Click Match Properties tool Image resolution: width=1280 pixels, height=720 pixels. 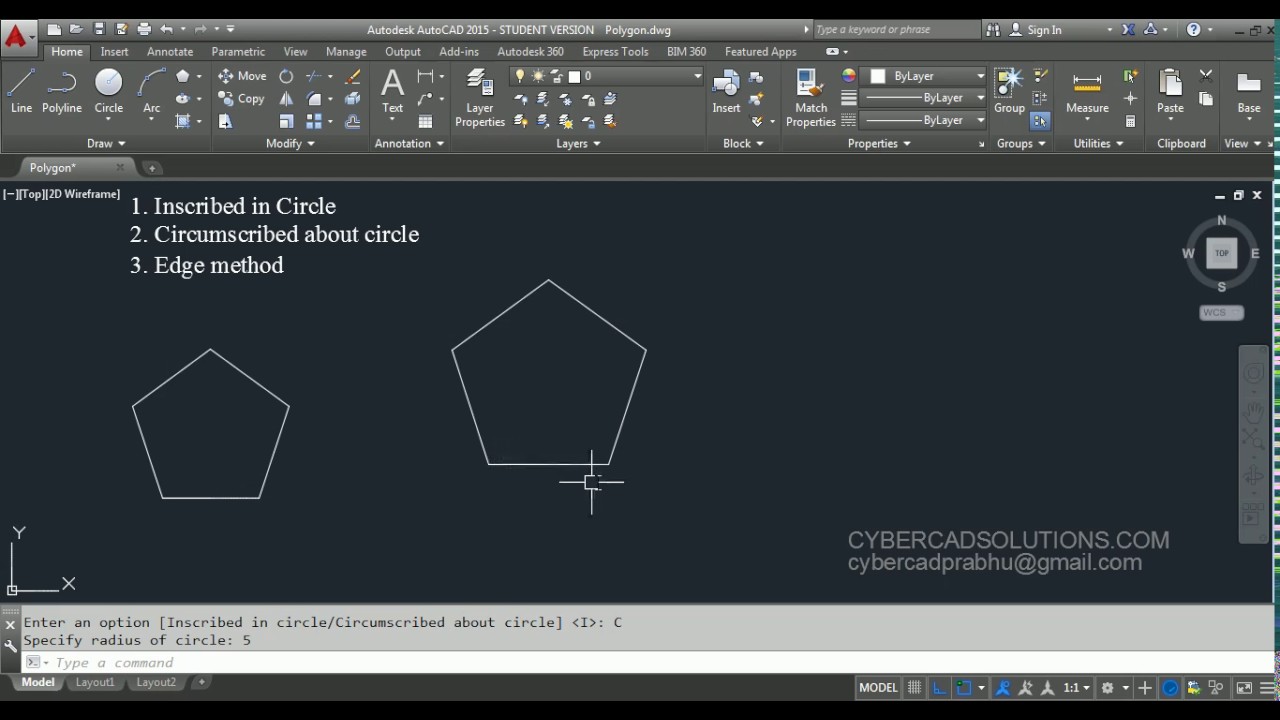pyautogui.click(x=811, y=98)
